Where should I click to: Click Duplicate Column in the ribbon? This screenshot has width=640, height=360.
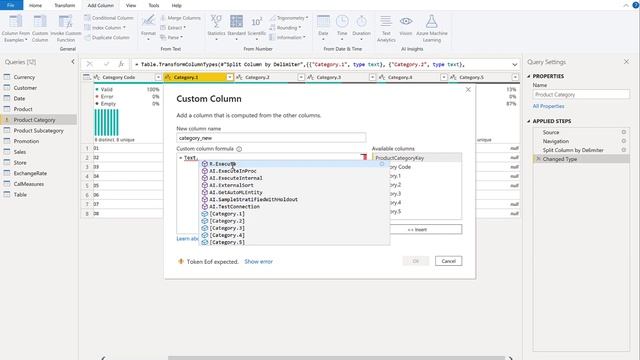point(107,38)
